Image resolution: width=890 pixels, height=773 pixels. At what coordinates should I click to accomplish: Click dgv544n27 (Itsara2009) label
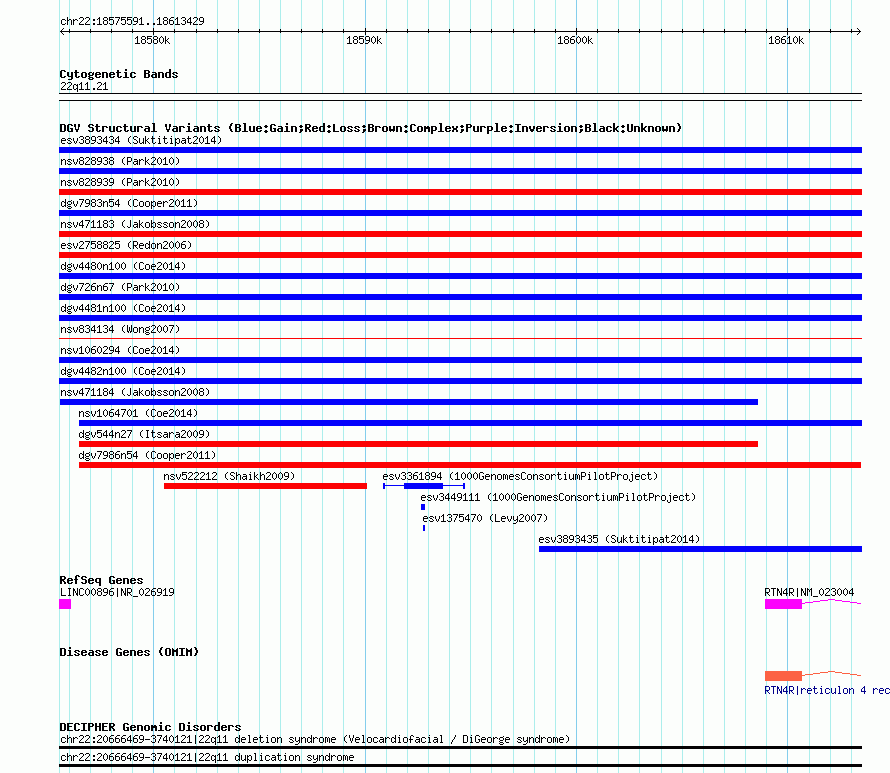click(x=144, y=434)
